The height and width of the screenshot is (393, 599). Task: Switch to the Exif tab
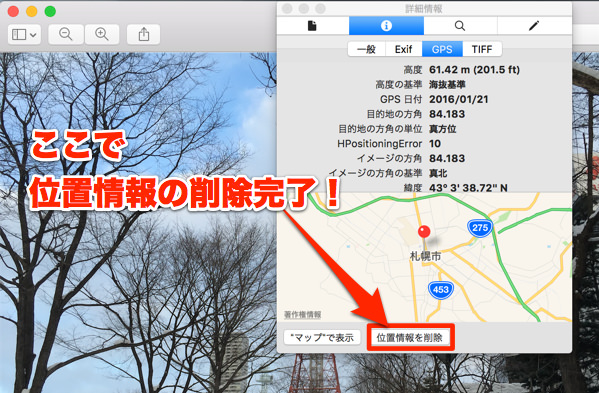coord(403,49)
